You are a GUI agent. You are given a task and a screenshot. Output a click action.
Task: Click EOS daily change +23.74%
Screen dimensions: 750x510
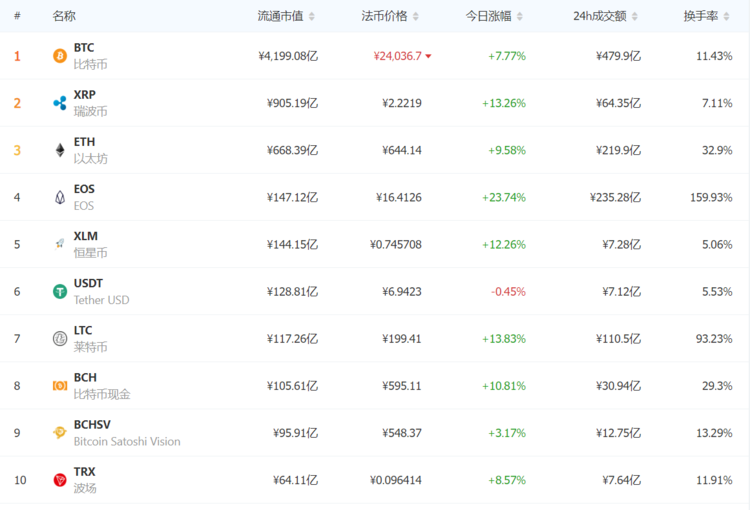[x=504, y=197]
